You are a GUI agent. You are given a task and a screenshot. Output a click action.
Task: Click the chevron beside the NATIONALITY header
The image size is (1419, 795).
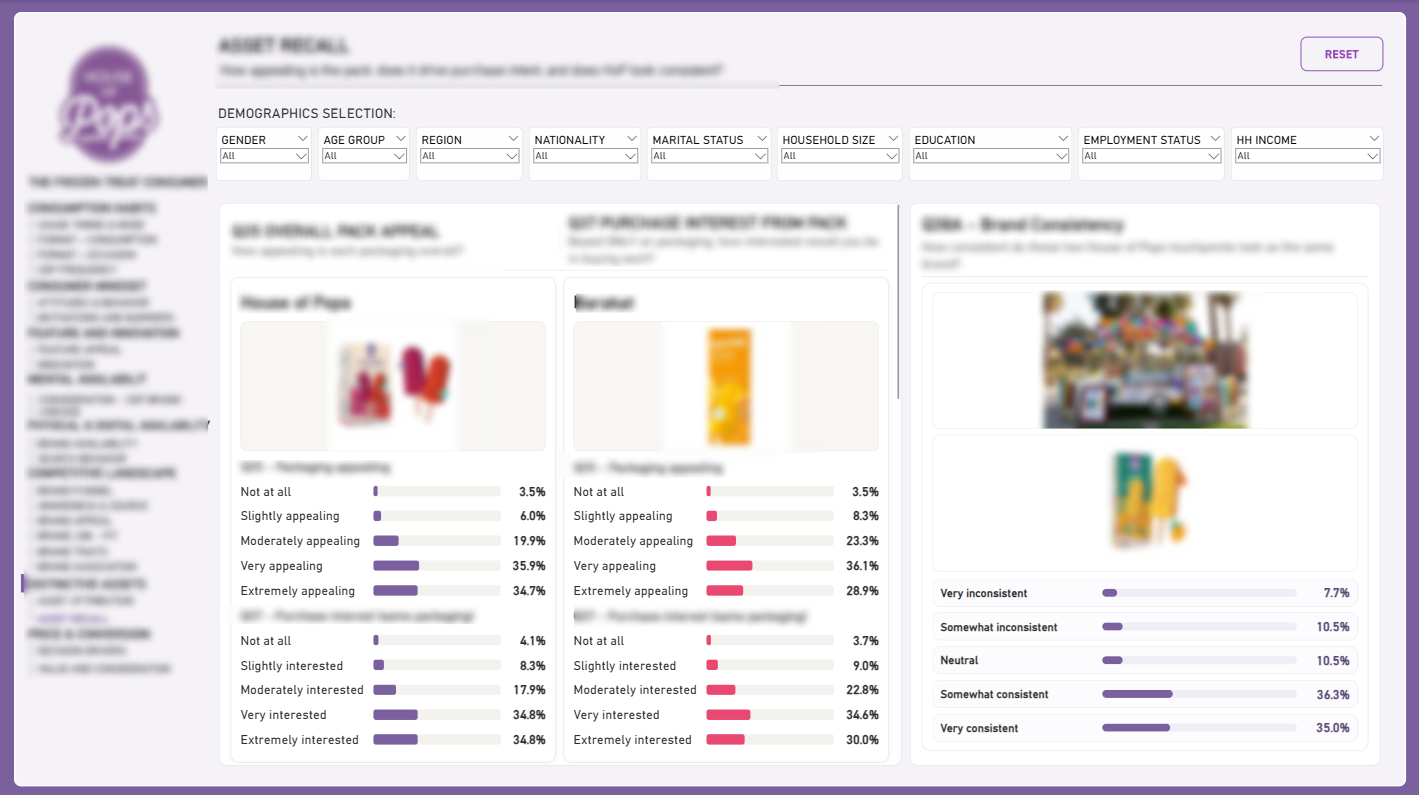(630, 138)
